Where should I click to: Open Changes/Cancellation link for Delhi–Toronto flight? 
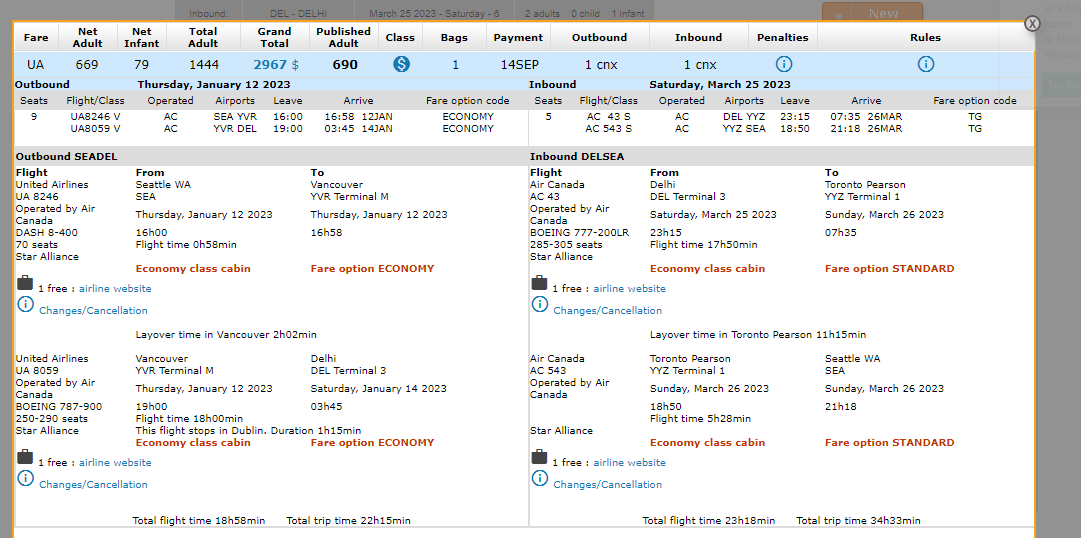(x=608, y=311)
